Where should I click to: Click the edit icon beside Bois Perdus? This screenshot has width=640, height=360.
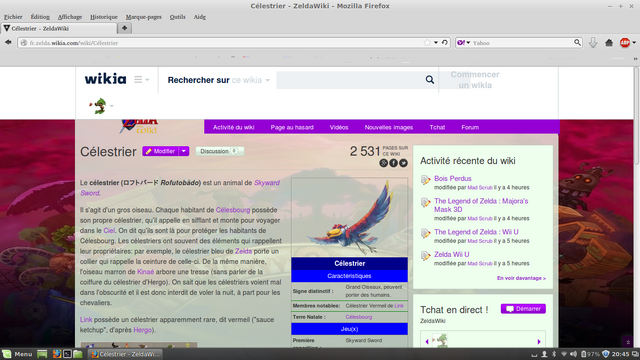[x=425, y=180]
